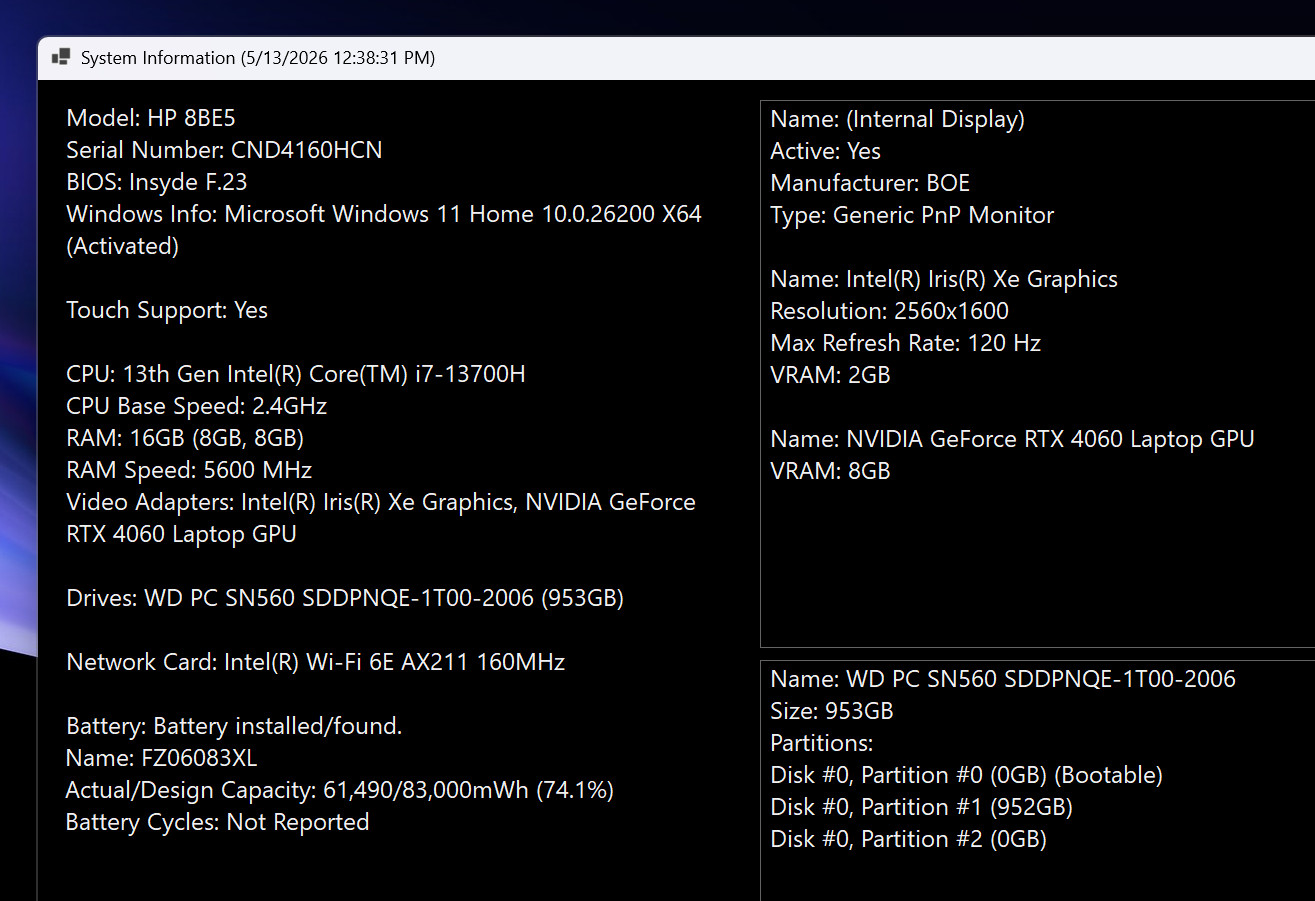Select the Partition #2 (0GB) line
This screenshot has height=901, width=1315.
(x=908, y=839)
